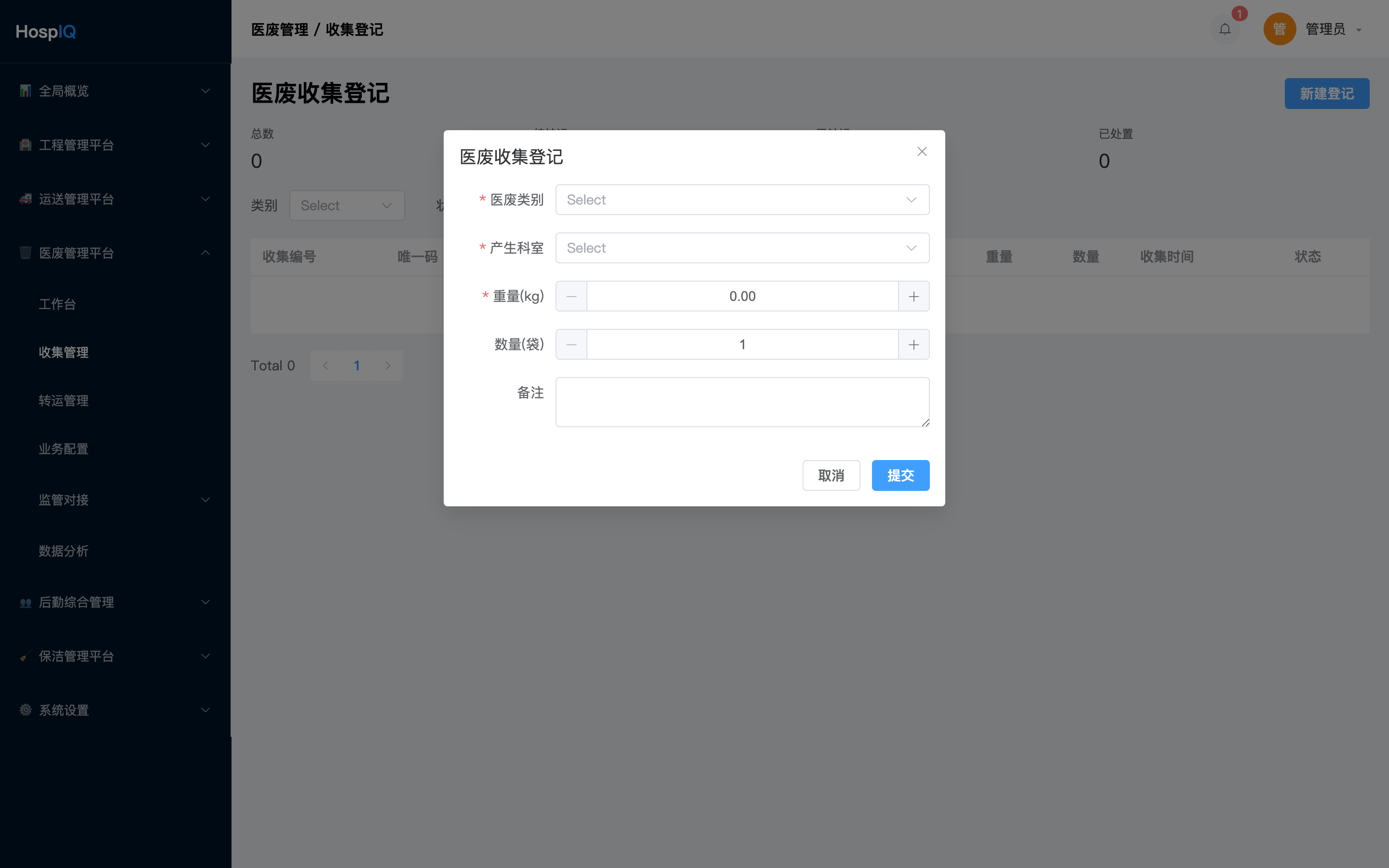Click the 全局概览 chart icon
Screen dimensions: 1389x868
coord(25,91)
